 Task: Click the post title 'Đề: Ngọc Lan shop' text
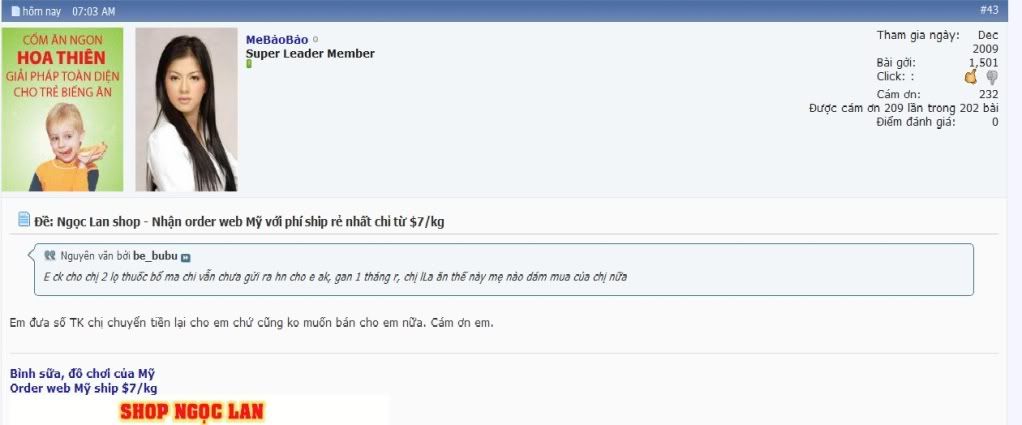click(239, 221)
